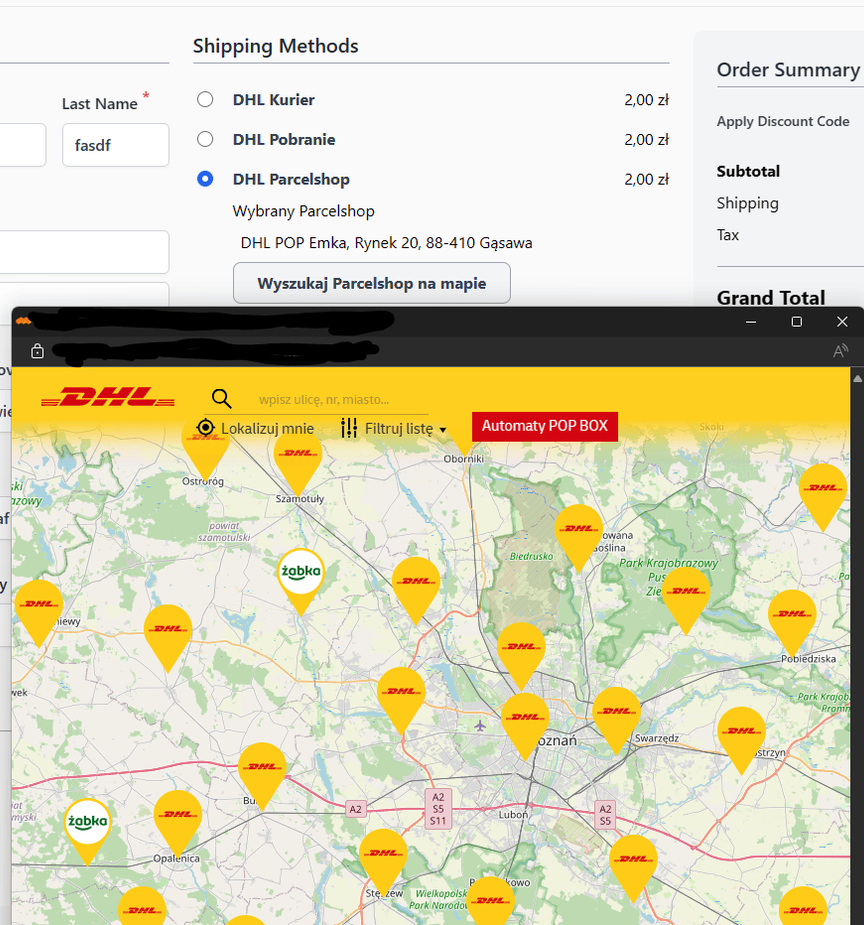The width and height of the screenshot is (864, 925).
Task: Click the read aloud icon in popup
Action: point(840,351)
